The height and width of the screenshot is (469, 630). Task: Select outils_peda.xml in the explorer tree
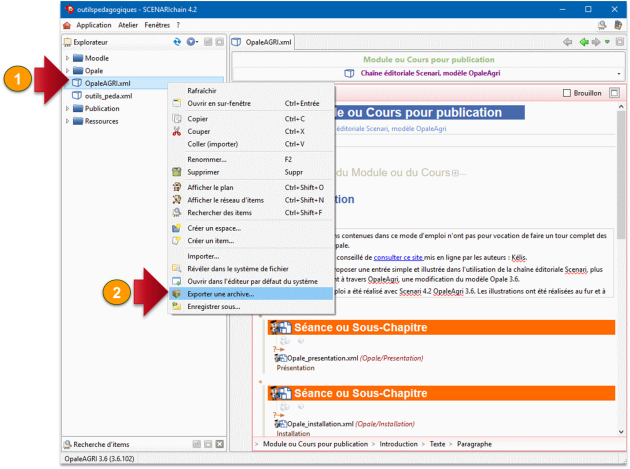pyautogui.click(x=108, y=96)
